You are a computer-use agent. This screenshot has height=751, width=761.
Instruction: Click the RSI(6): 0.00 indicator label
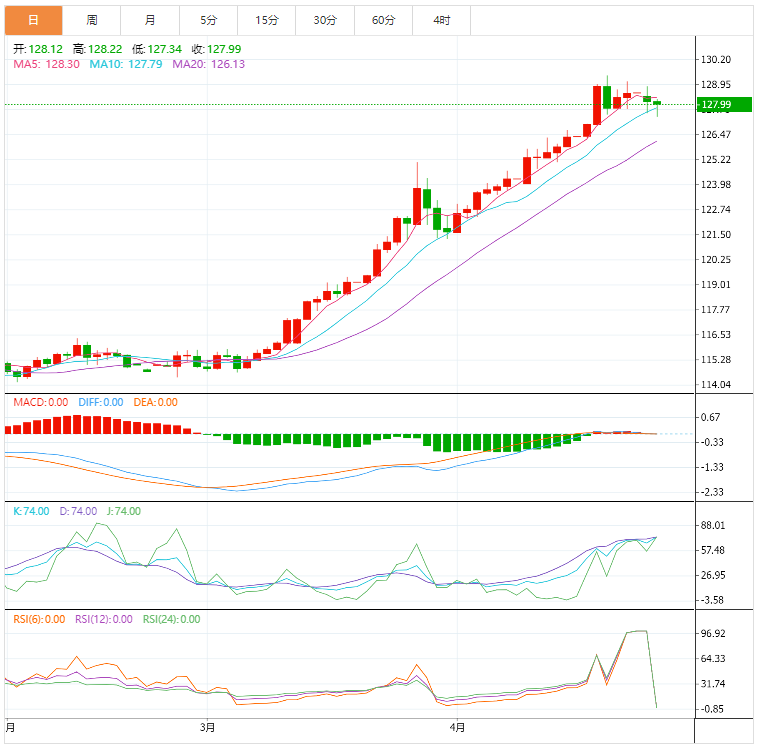[41, 619]
